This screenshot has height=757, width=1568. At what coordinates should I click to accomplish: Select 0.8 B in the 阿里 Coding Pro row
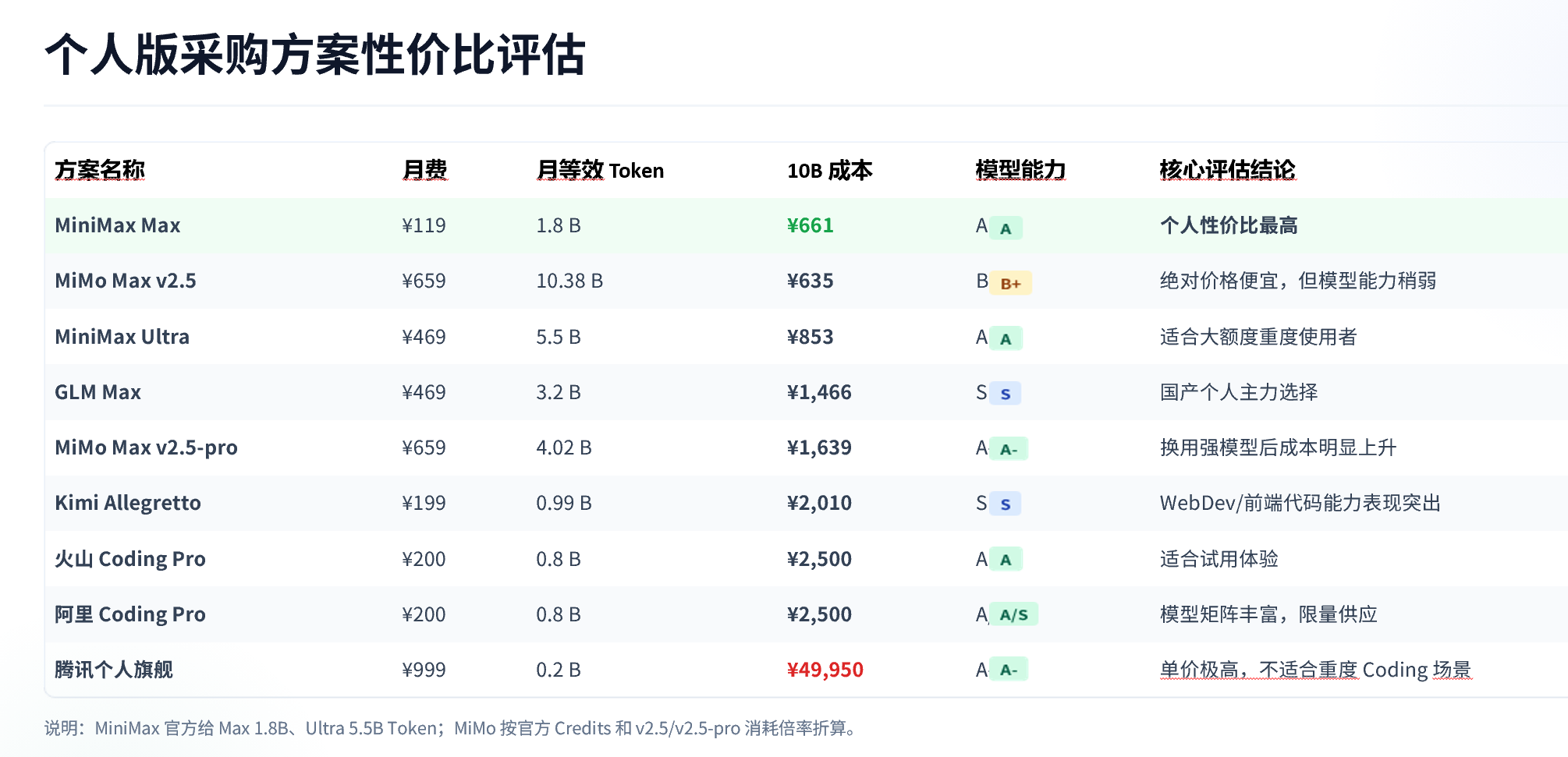tap(559, 614)
